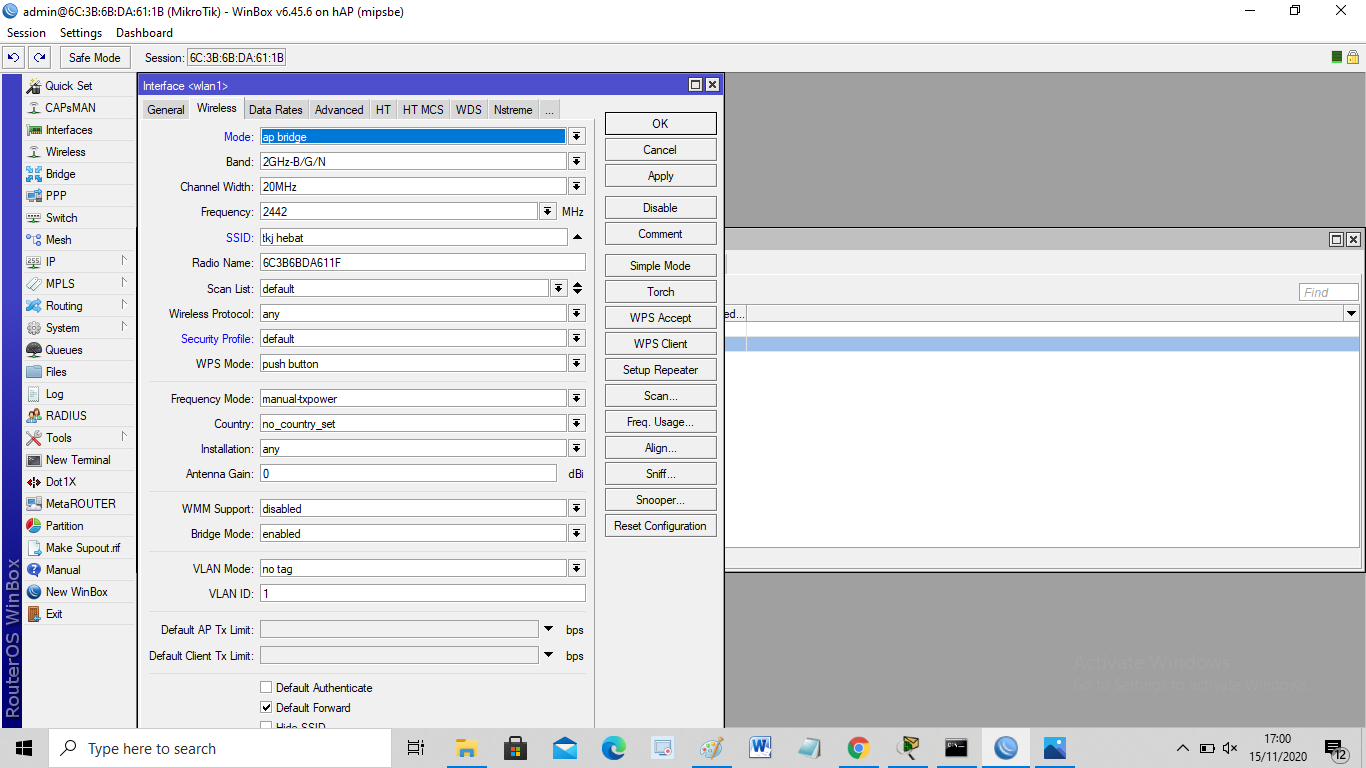Expand the IP submenu

coord(124,261)
